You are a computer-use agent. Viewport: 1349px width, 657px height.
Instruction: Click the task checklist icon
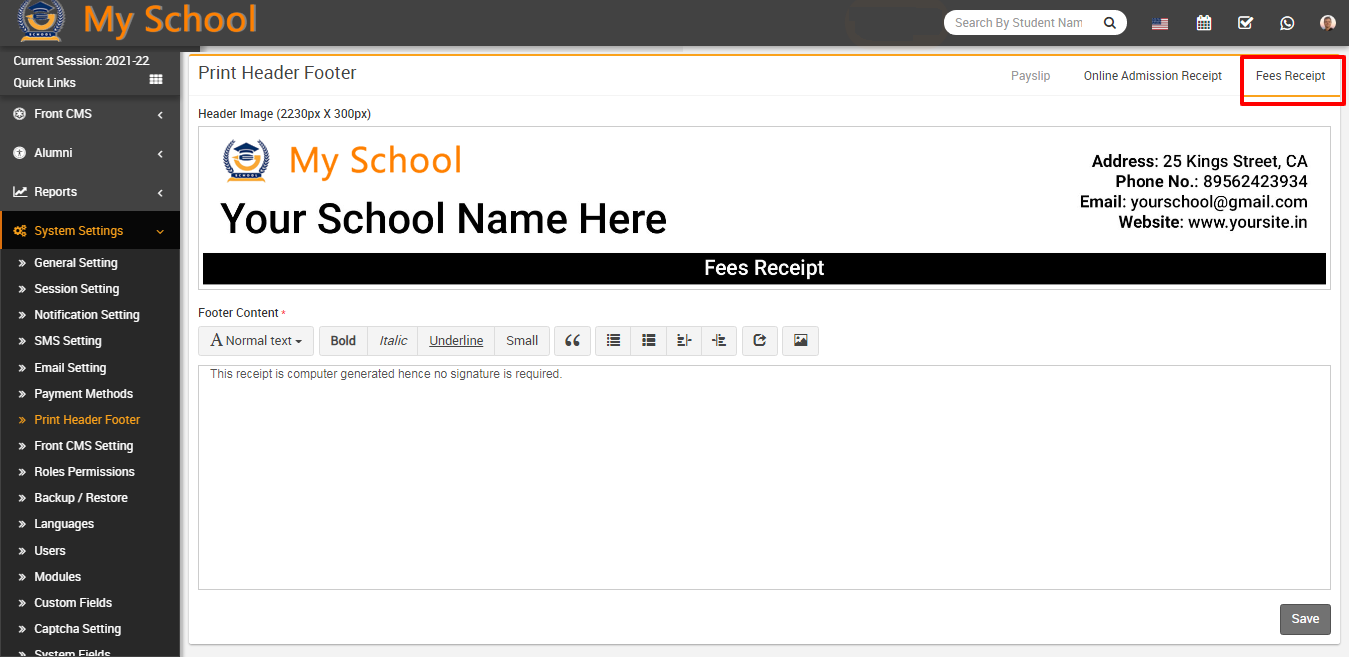(x=1245, y=23)
